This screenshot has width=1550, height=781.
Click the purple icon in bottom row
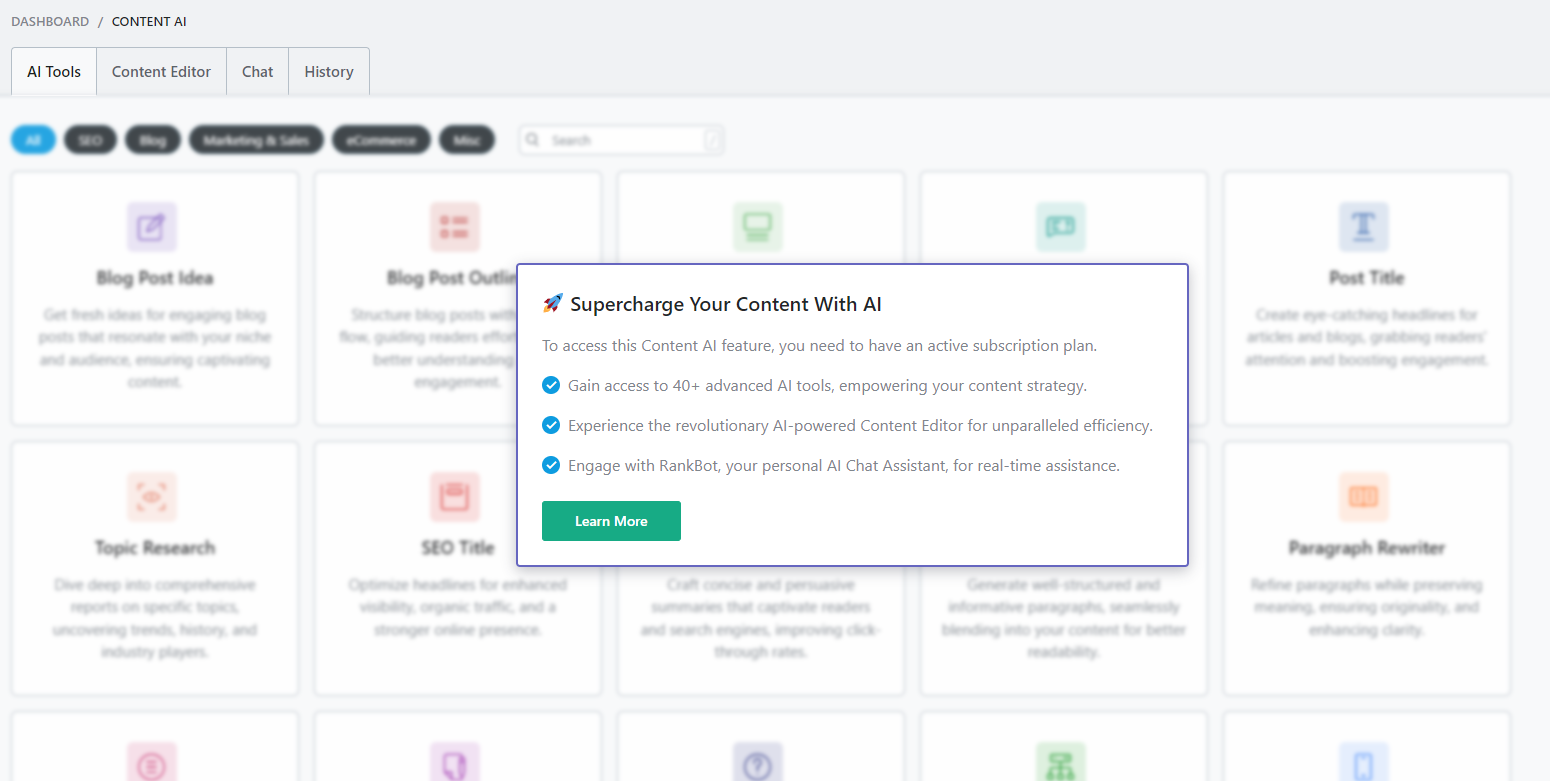pos(455,764)
